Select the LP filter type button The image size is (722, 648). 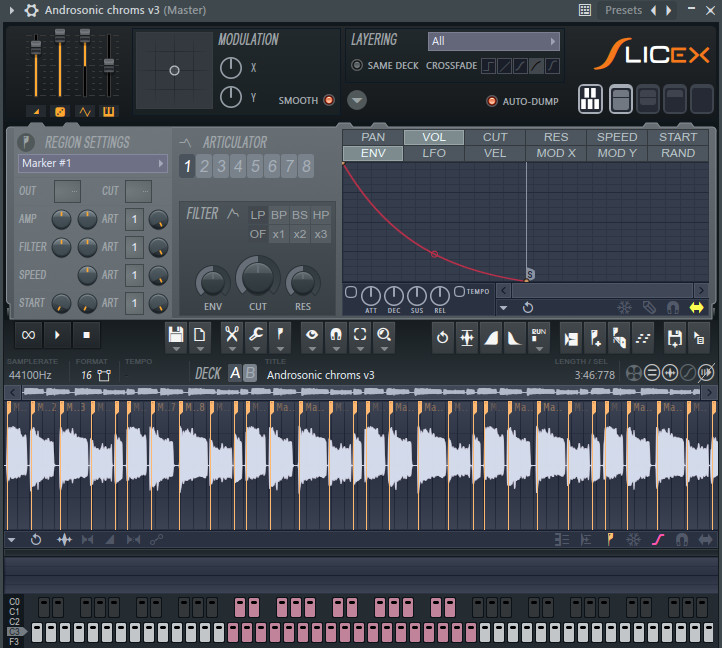(x=258, y=214)
